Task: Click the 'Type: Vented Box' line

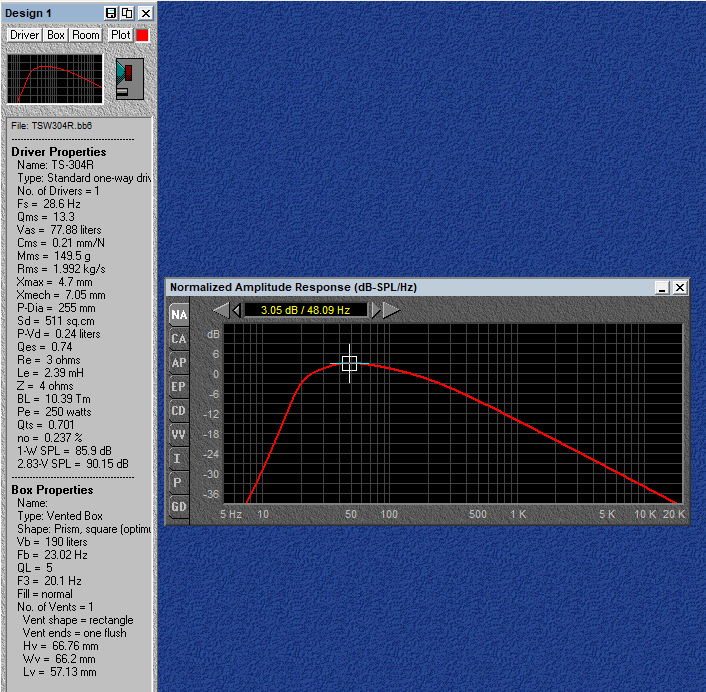Action: [x=60, y=516]
